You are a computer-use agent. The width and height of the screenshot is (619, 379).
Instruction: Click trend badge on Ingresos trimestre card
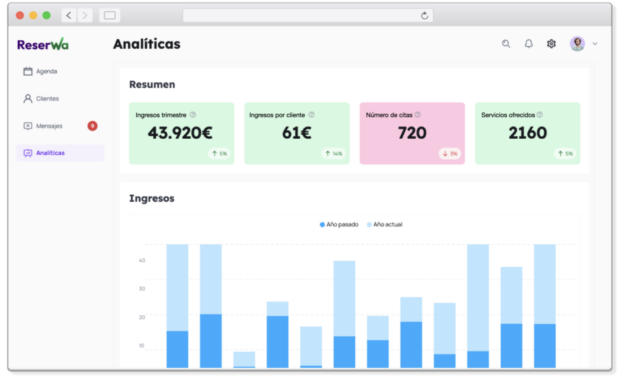tap(219, 154)
